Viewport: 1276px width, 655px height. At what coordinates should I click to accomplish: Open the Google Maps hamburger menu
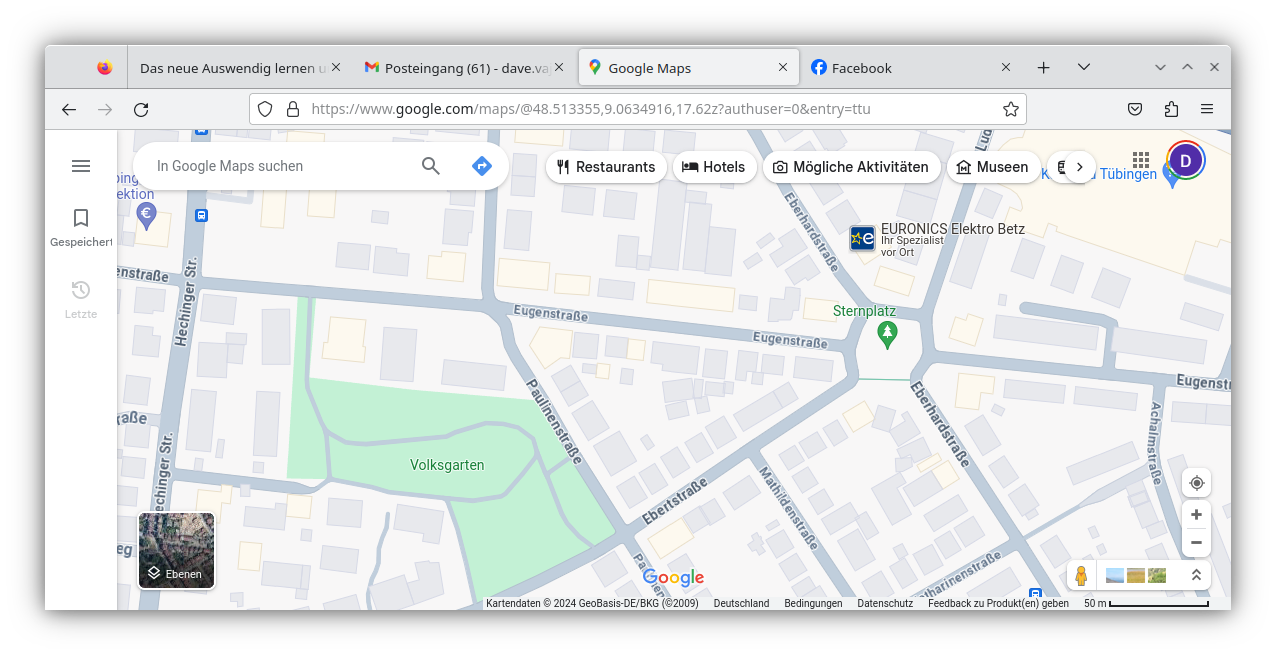(81, 166)
